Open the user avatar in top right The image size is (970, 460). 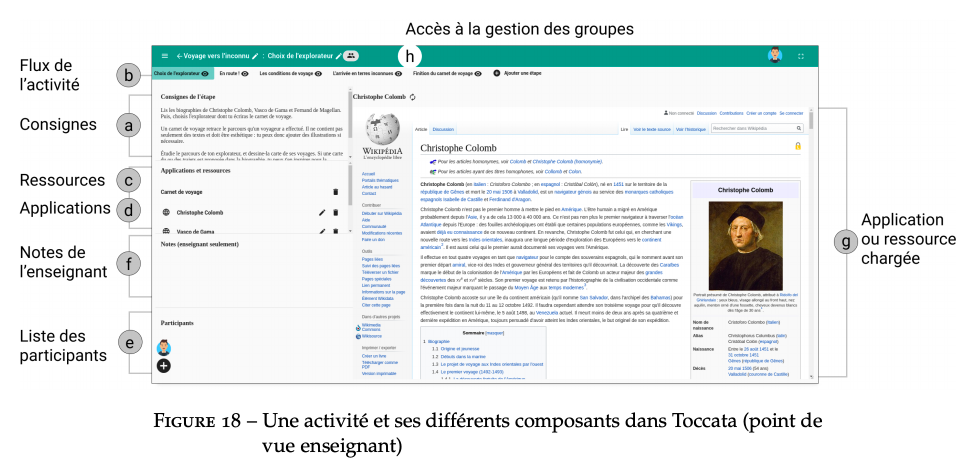(x=775, y=56)
